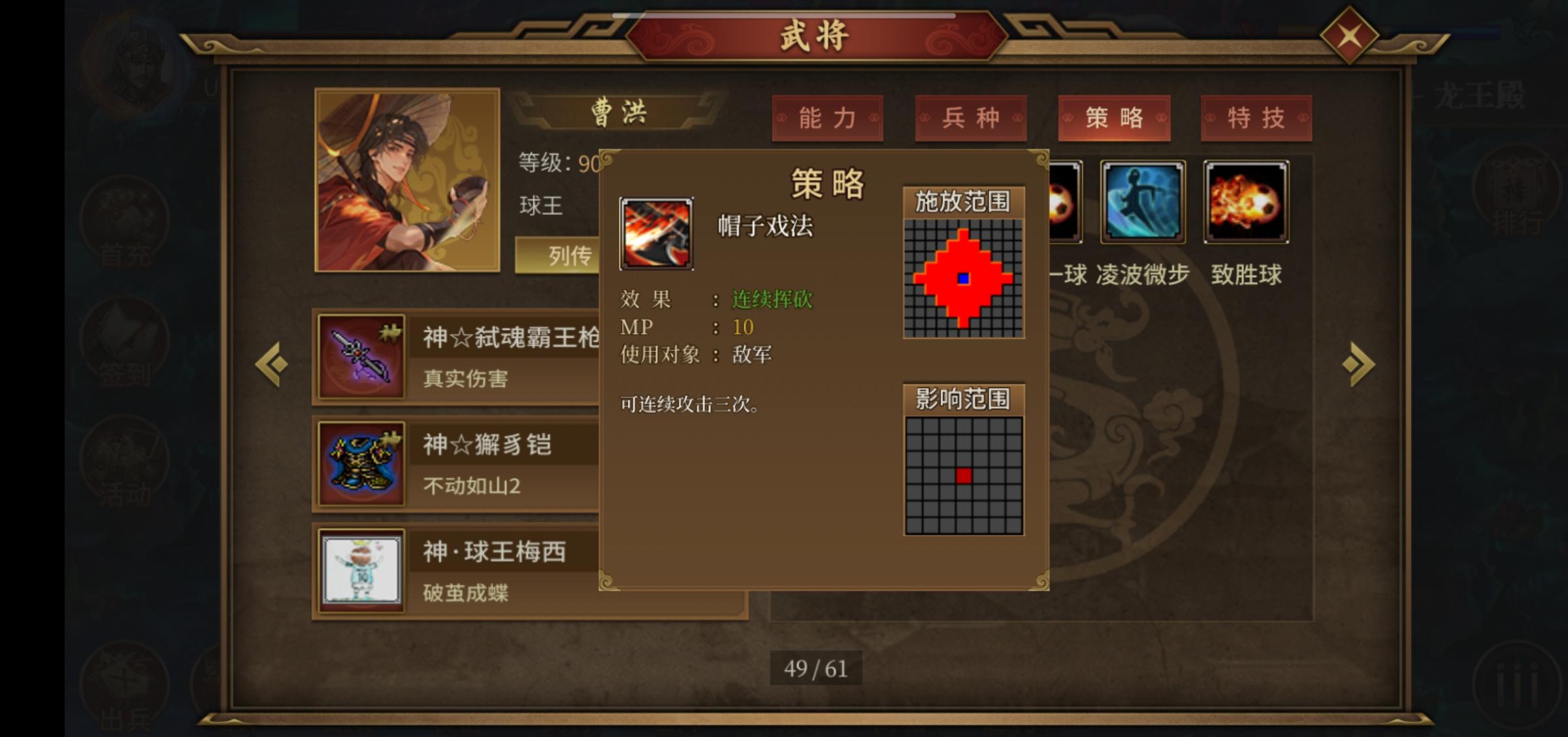Select the 凌波微步 skill icon

click(x=1143, y=202)
